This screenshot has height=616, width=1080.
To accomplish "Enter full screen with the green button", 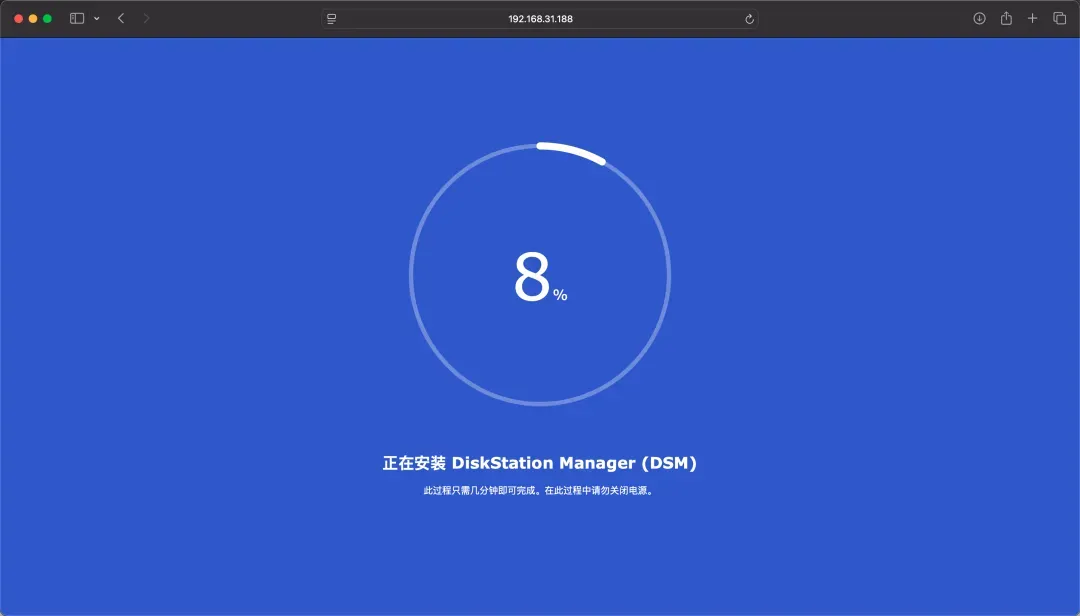I will pyautogui.click(x=48, y=19).
